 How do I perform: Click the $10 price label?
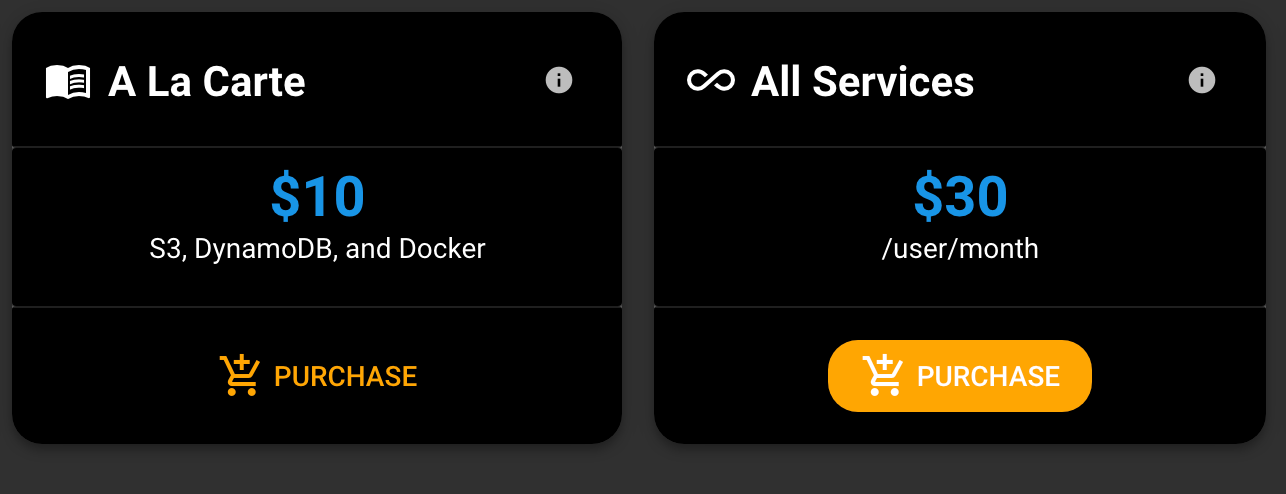point(317,197)
